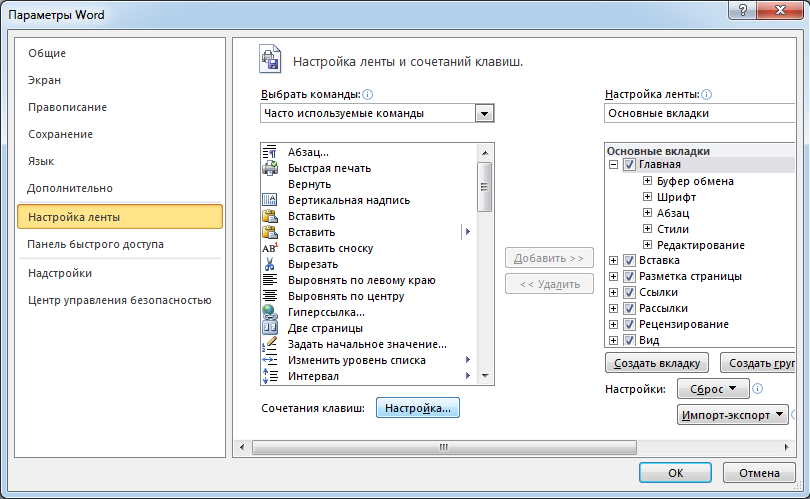Screen dimensions: 810x499
Task: Click the Абзац paragraph icon in command list
Action: click(270, 152)
